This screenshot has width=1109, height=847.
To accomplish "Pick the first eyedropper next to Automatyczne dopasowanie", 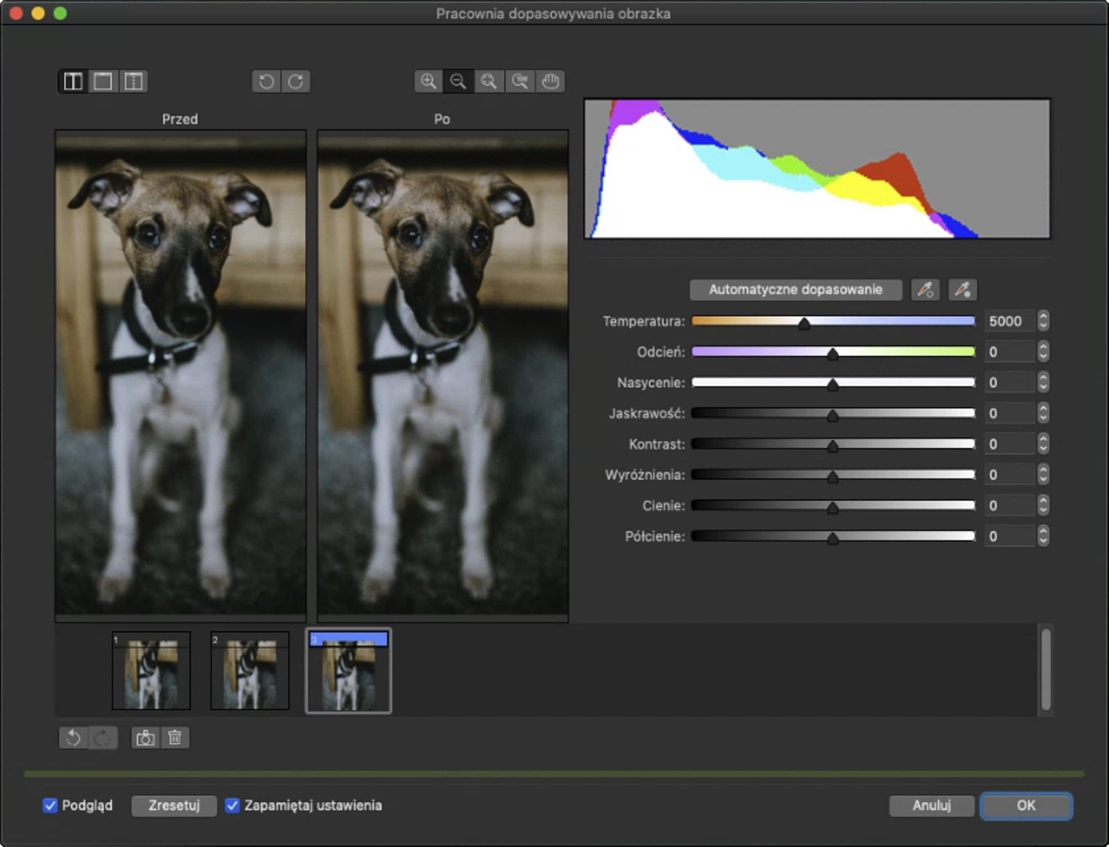I will [925, 290].
